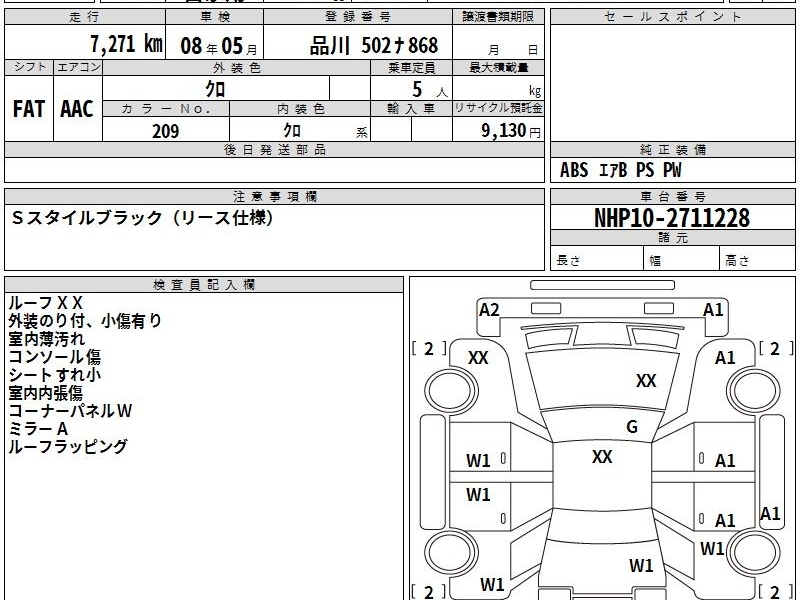
Task: Click the 08年05月 inspection expiry date
Action: [219, 46]
